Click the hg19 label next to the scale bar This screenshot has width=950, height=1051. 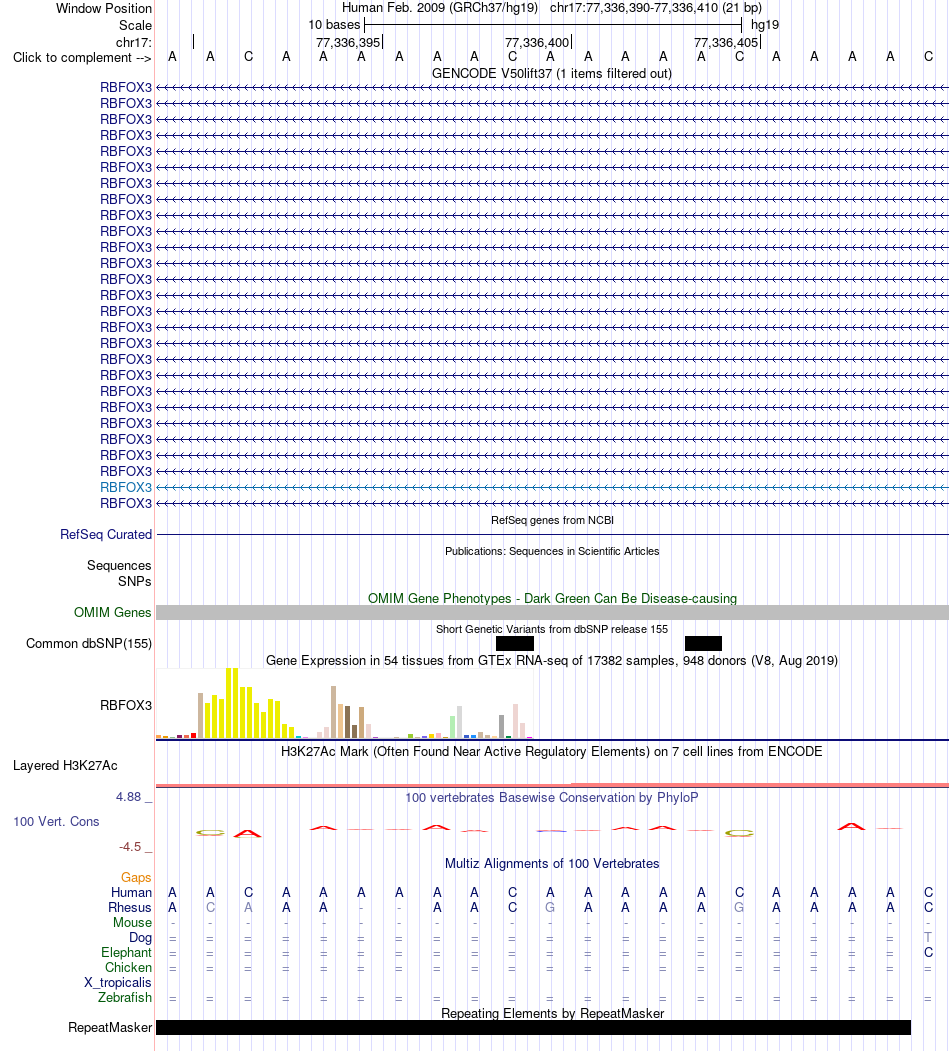click(x=765, y=25)
